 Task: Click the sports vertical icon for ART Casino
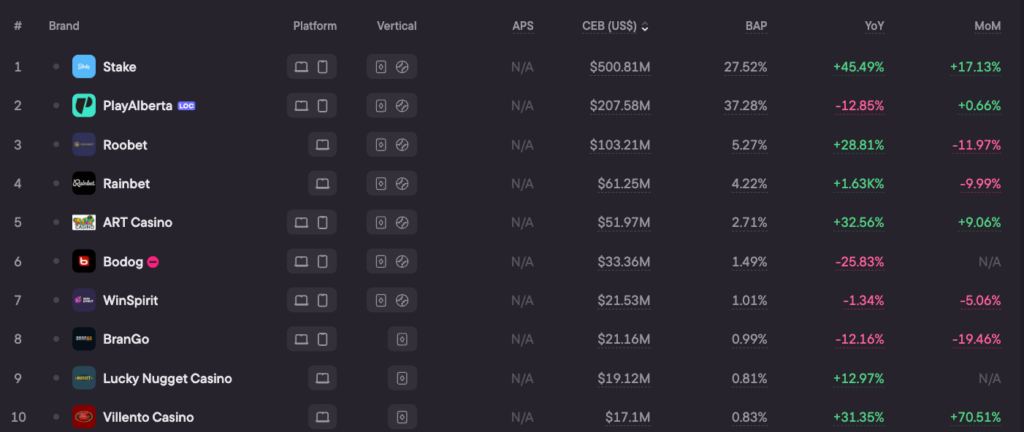coord(402,223)
